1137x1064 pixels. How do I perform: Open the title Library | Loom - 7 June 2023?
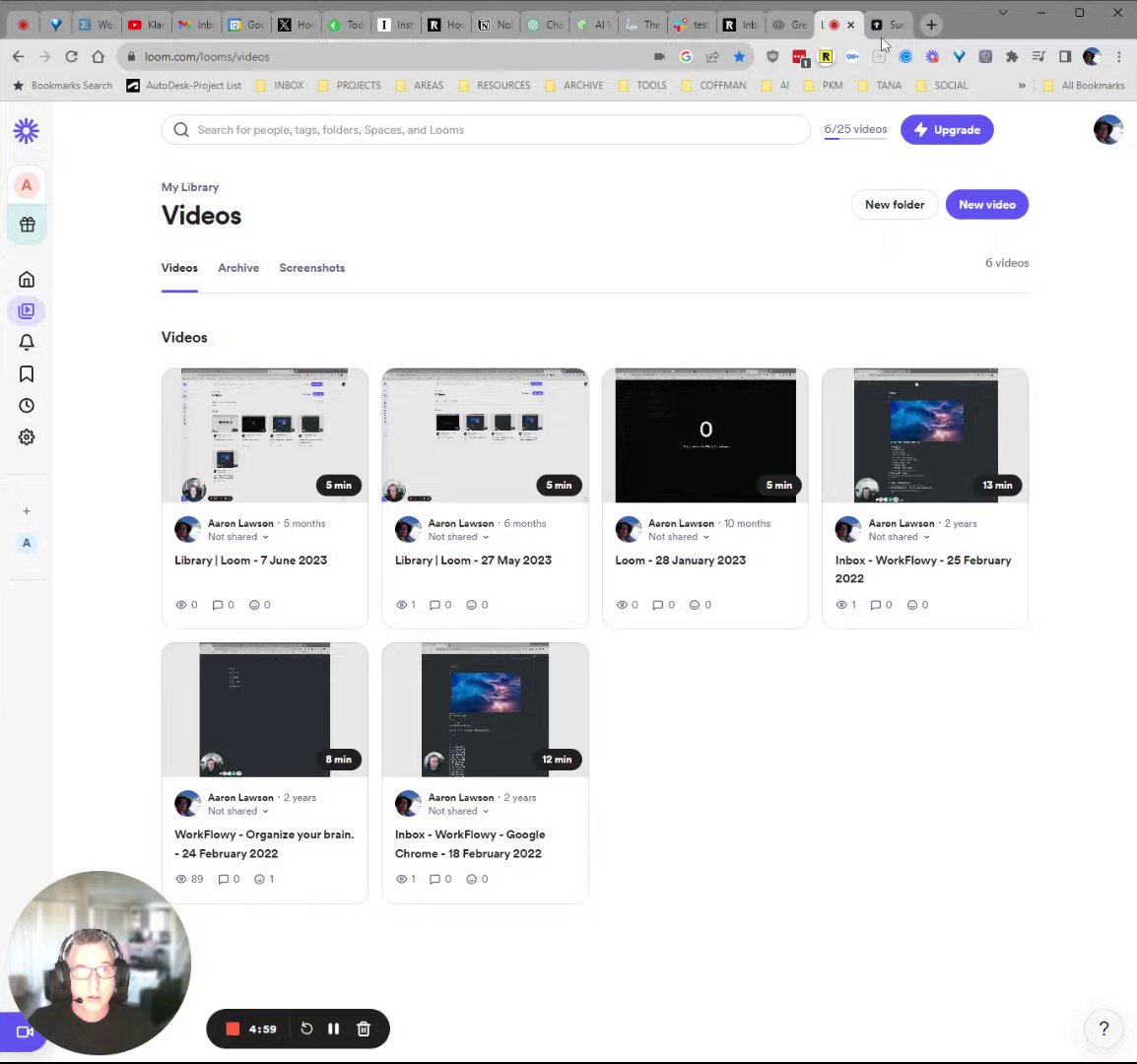pyautogui.click(x=251, y=560)
